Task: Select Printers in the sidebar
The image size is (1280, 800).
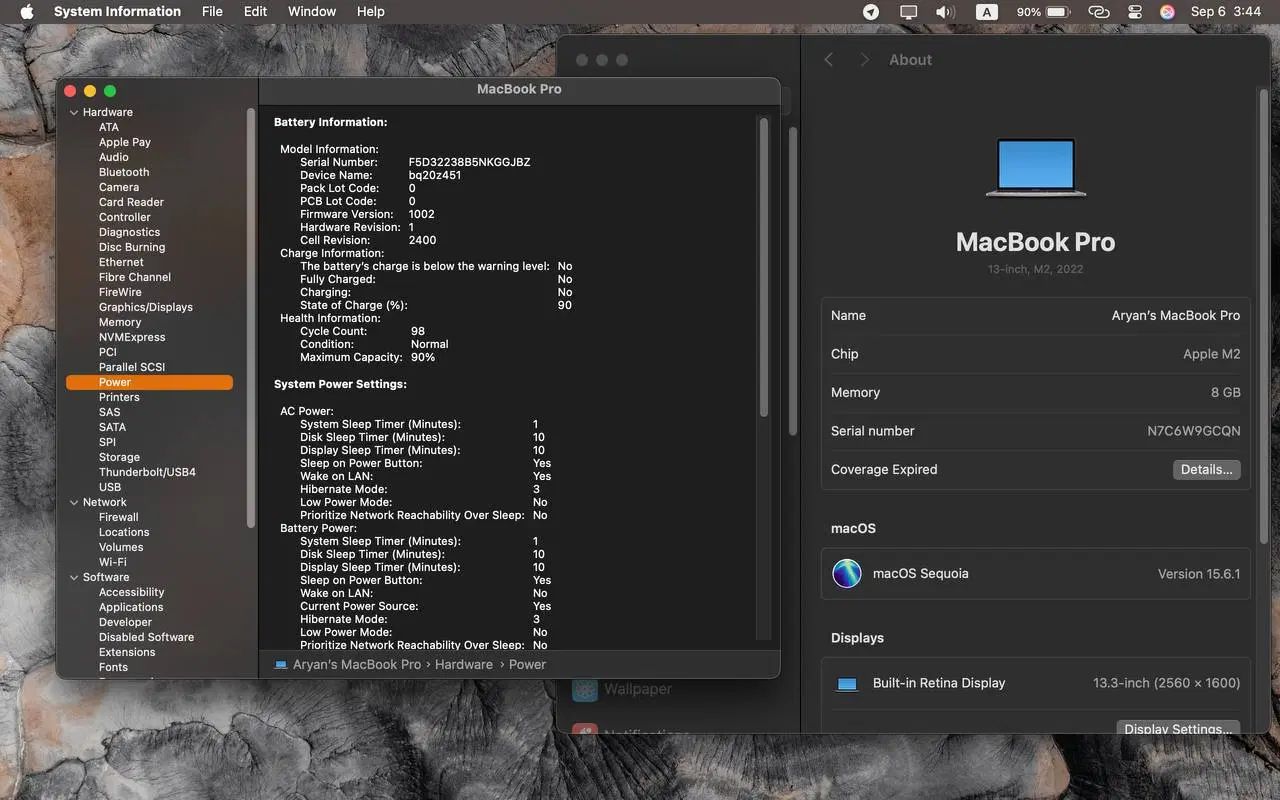Action: point(119,397)
